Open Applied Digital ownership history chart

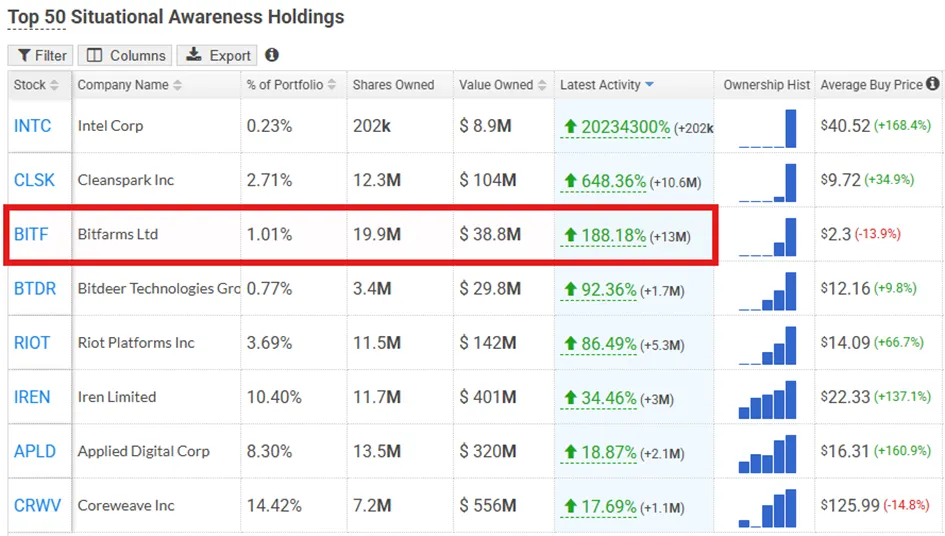click(x=767, y=454)
